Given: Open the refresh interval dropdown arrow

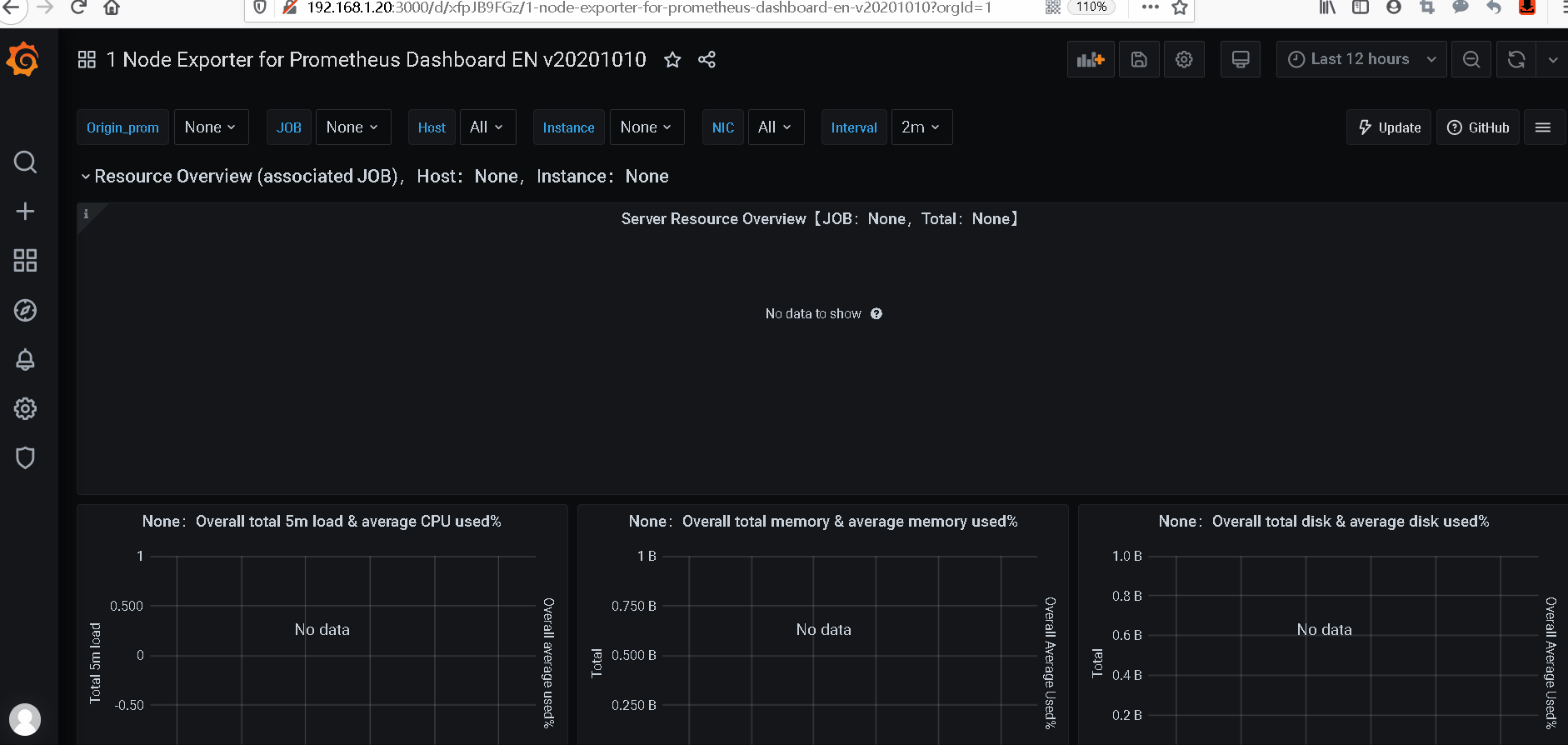Looking at the screenshot, I should point(1553,59).
